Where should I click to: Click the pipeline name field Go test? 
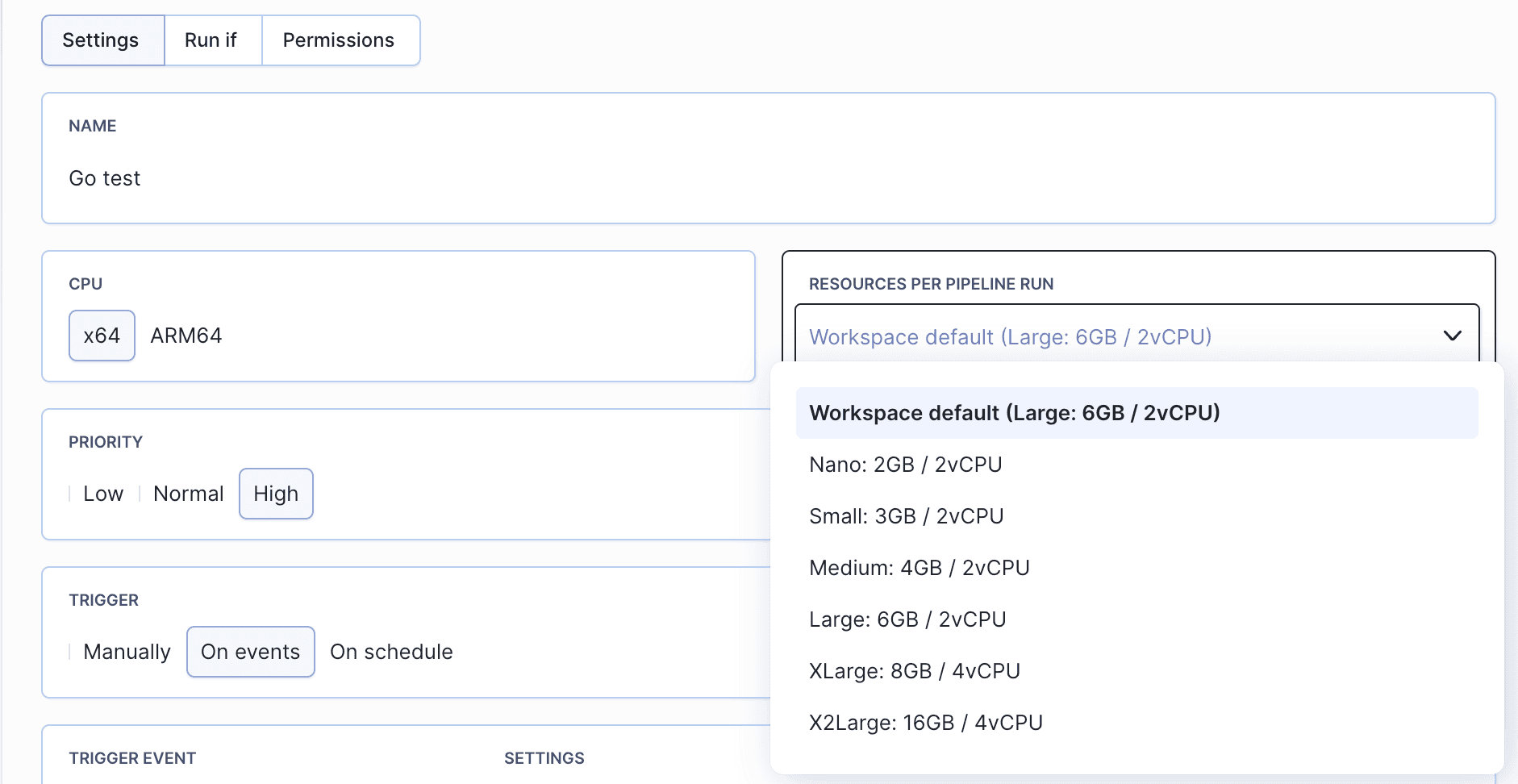tap(766, 178)
